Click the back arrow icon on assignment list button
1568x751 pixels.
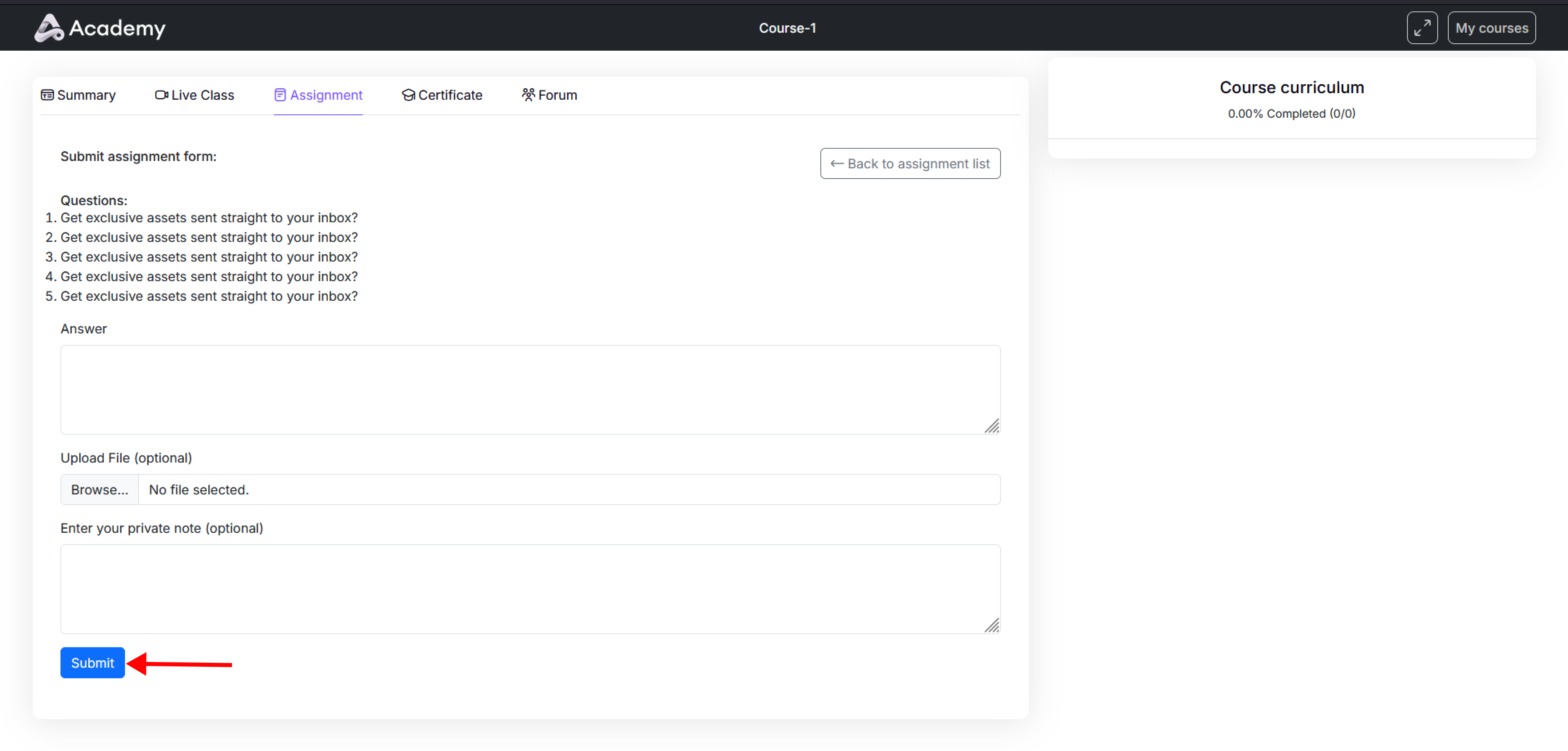[837, 164]
